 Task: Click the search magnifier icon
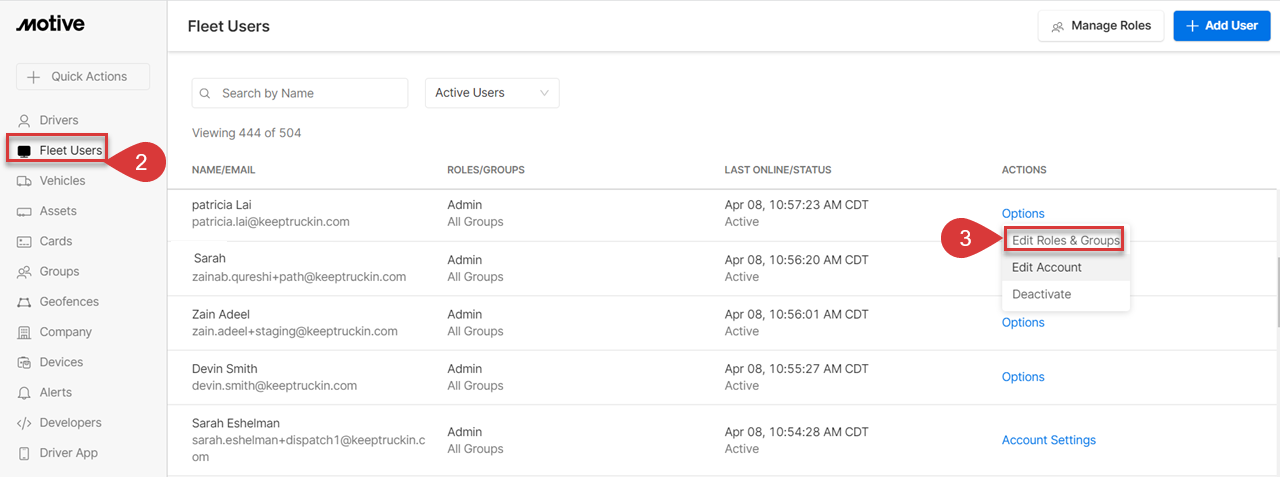click(x=206, y=93)
